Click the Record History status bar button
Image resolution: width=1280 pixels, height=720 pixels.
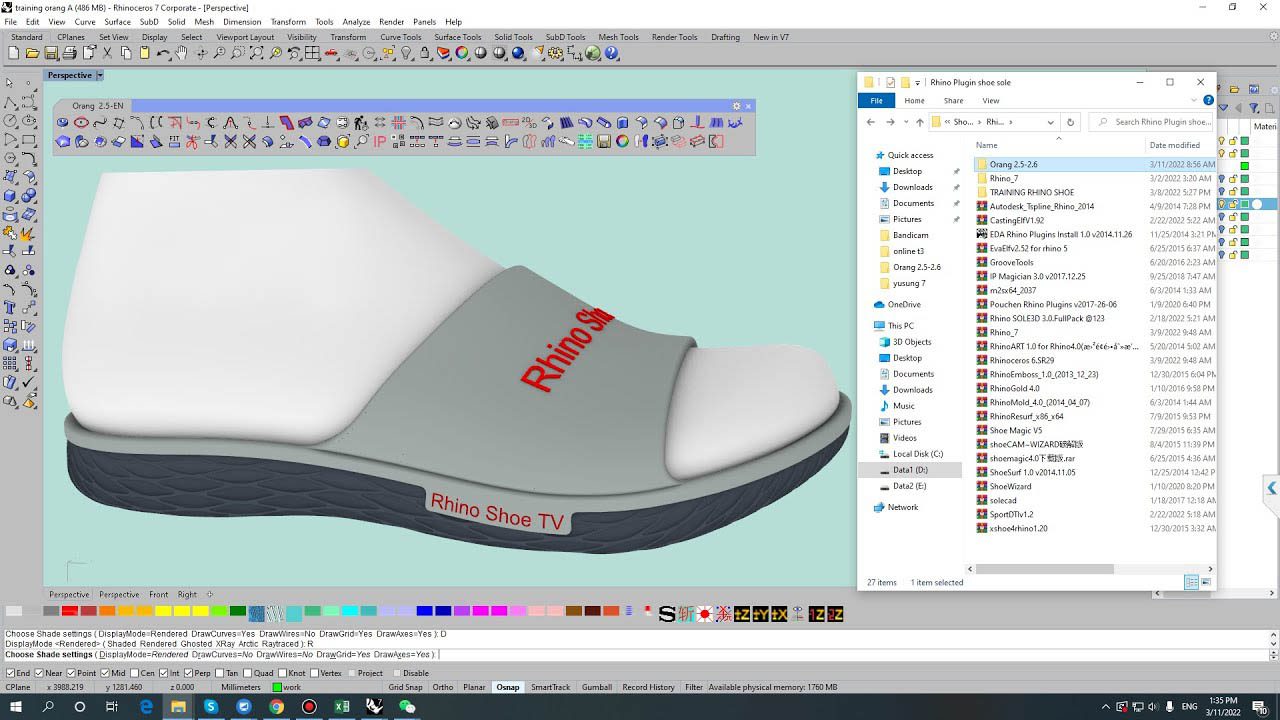click(x=648, y=687)
